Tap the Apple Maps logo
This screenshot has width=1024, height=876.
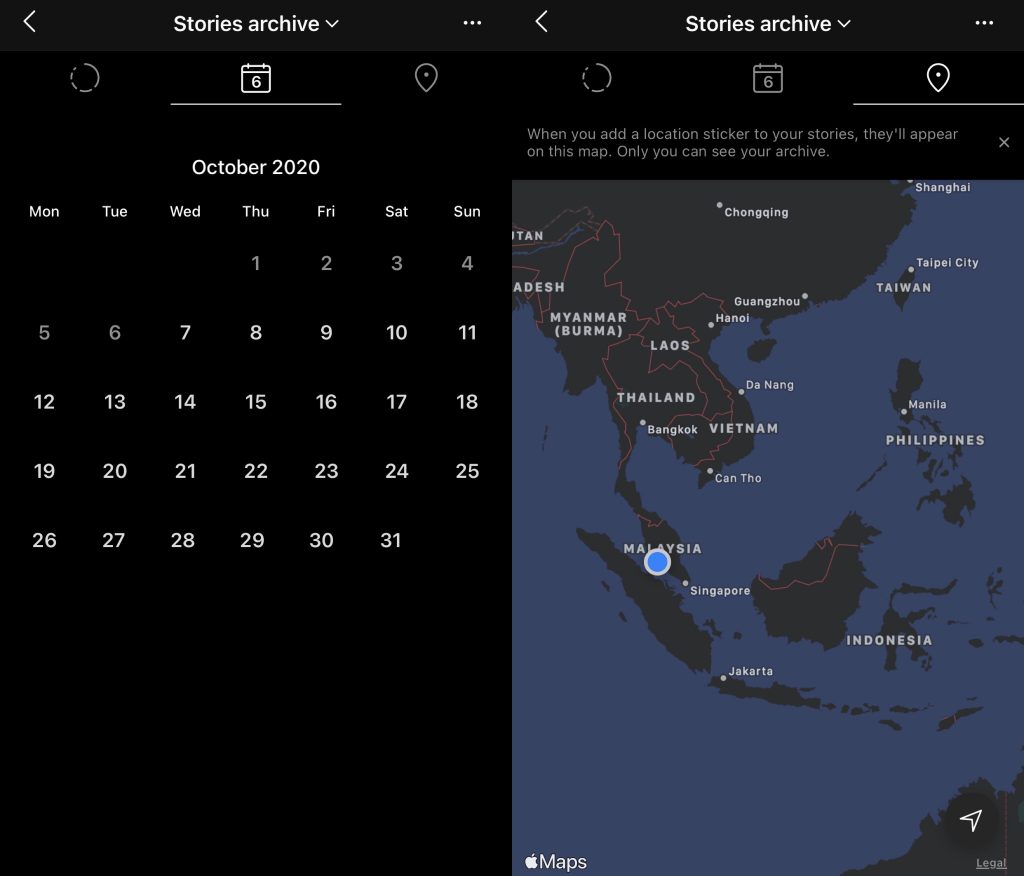click(556, 861)
